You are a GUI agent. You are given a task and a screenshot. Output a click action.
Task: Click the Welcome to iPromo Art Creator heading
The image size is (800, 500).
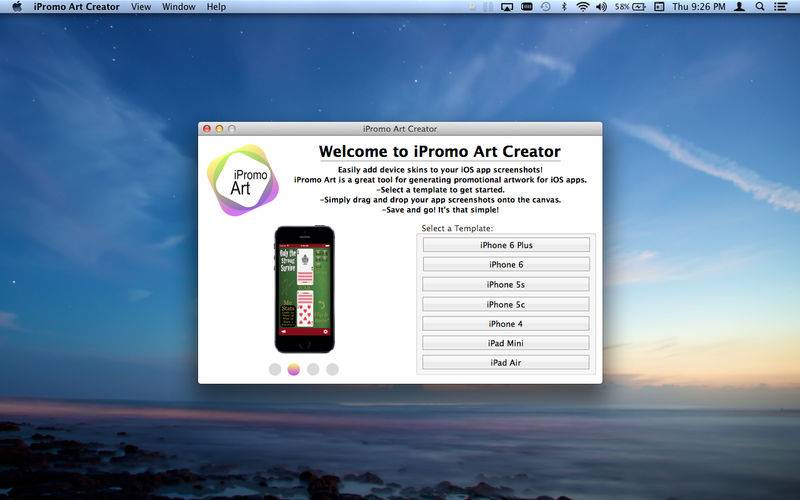(x=440, y=152)
